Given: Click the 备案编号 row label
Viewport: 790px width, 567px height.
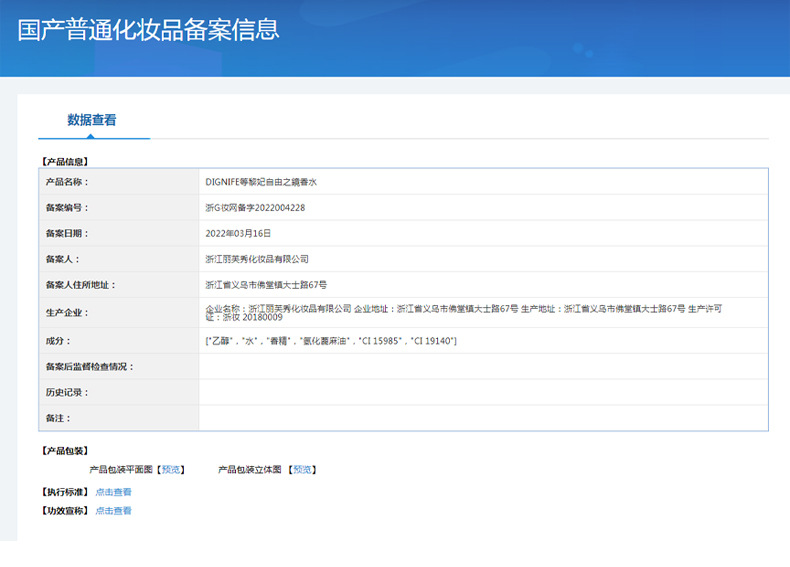Looking at the screenshot, I should (x=67, y=208).
